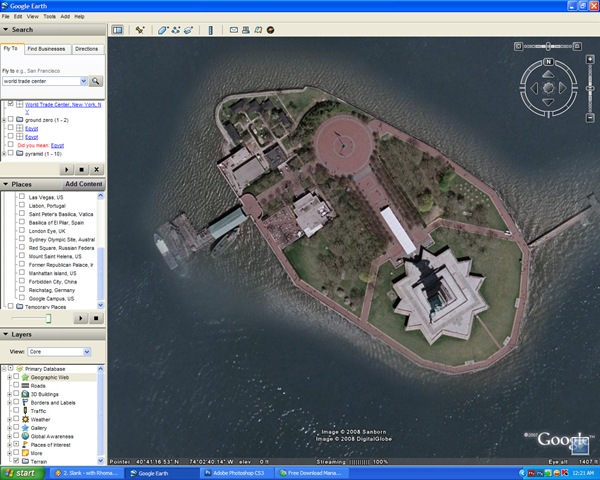The width and height of the screenshot is (600, 480).
Task: Click the Print toolbar icon
Action: click(246, 30)
